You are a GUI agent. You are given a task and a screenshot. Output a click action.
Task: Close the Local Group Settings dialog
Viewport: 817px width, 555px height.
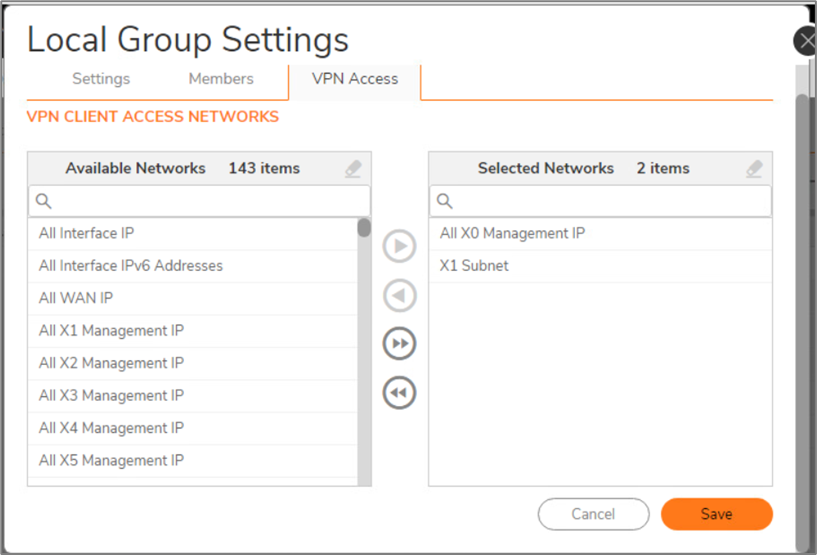806,41
